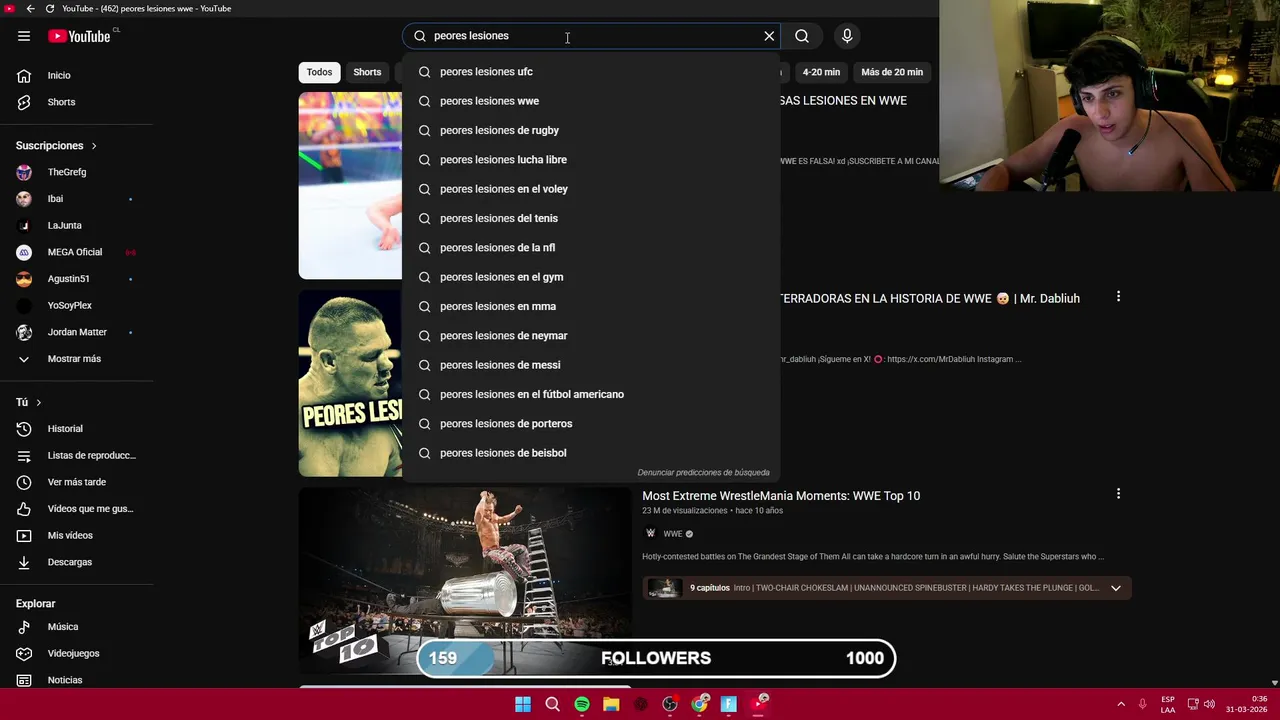
Task: Expand Mostrar más subscriptions
Action: (76, 359)
